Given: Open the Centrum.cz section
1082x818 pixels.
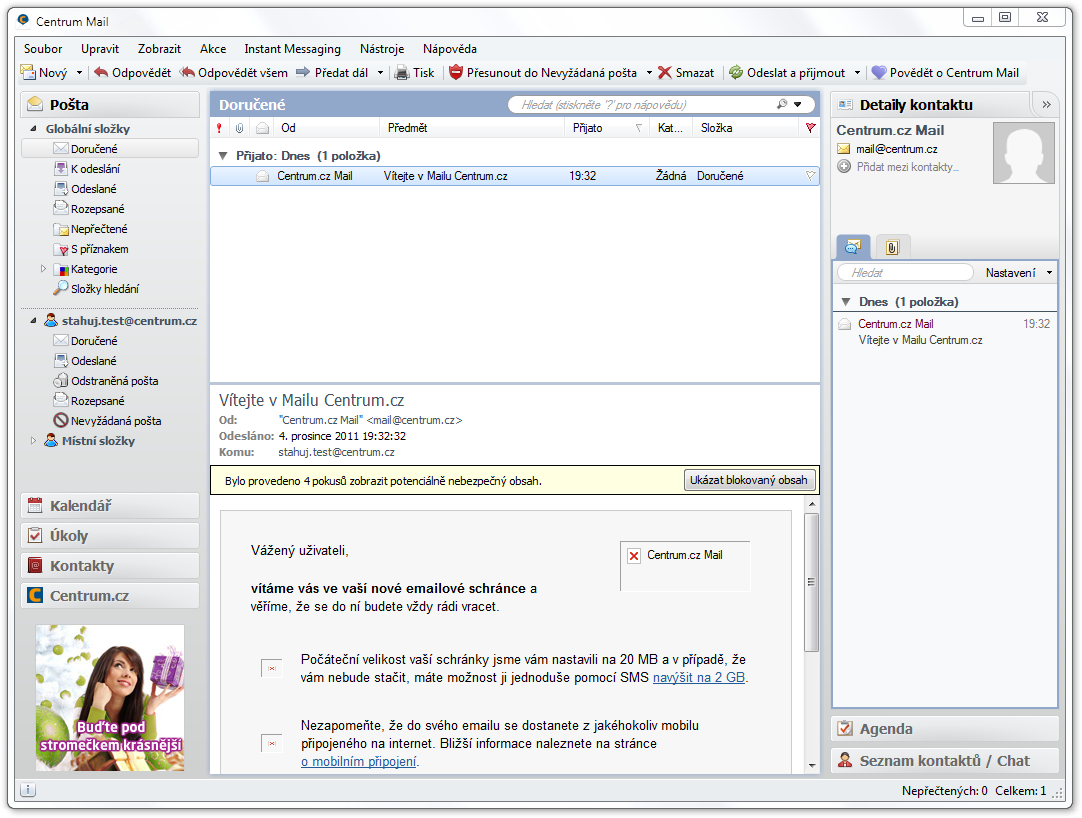Looking at the screenshot, I should point(110,596).
